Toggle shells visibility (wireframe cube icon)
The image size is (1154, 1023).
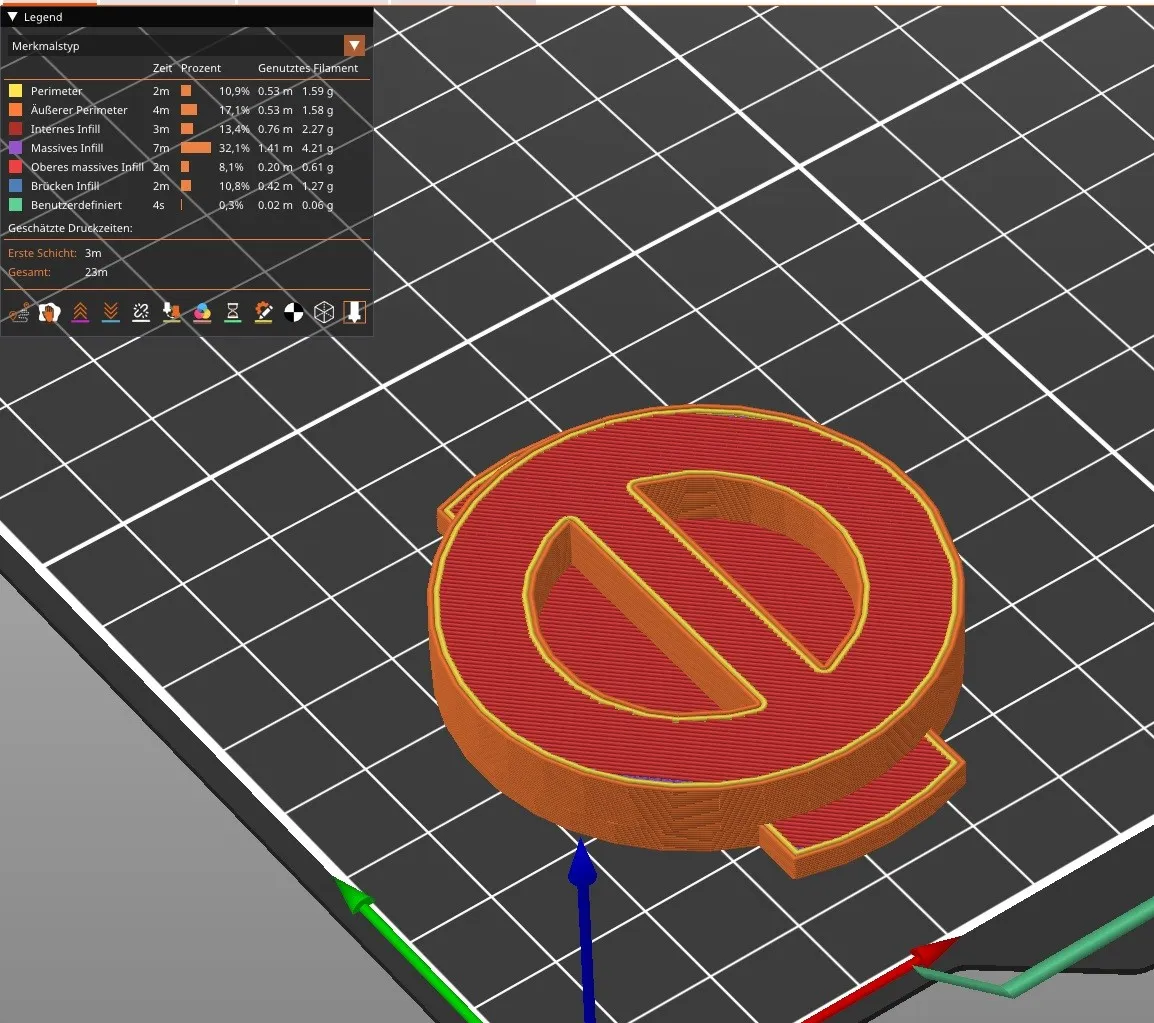[324, 313]
